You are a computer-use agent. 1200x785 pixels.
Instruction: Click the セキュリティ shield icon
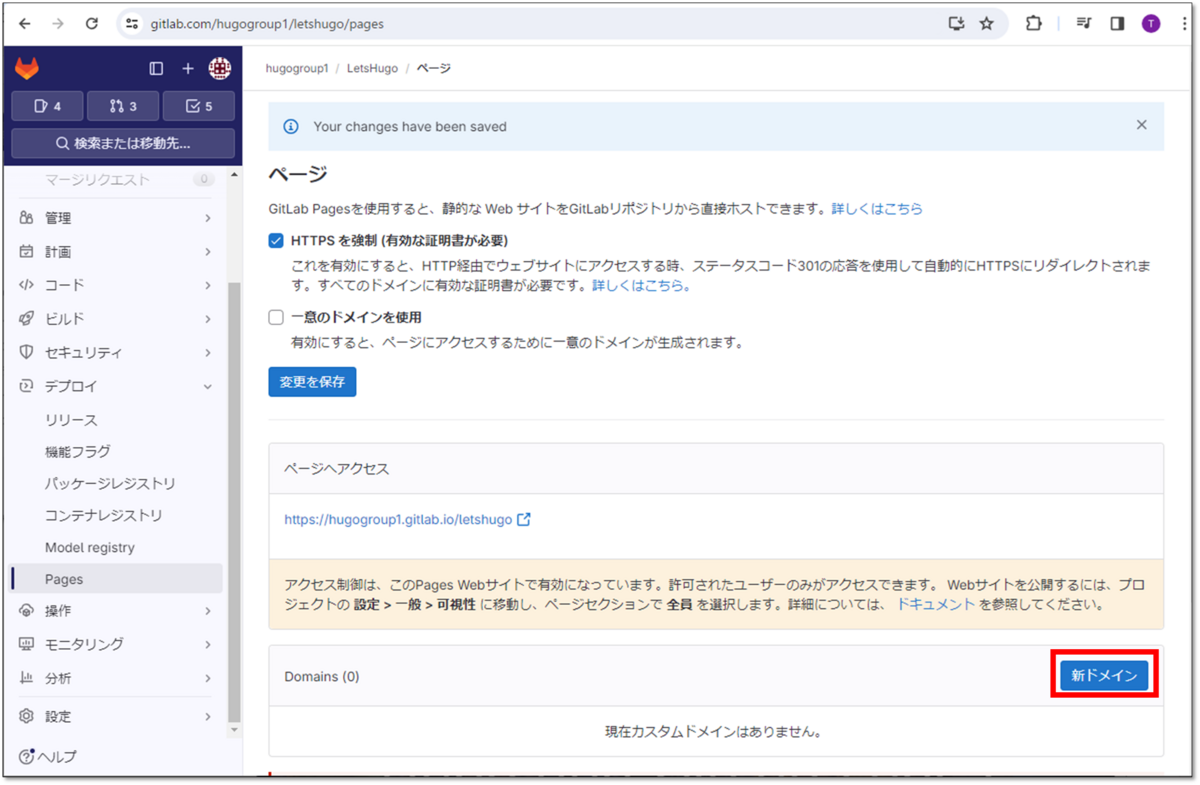click(27, 352)
